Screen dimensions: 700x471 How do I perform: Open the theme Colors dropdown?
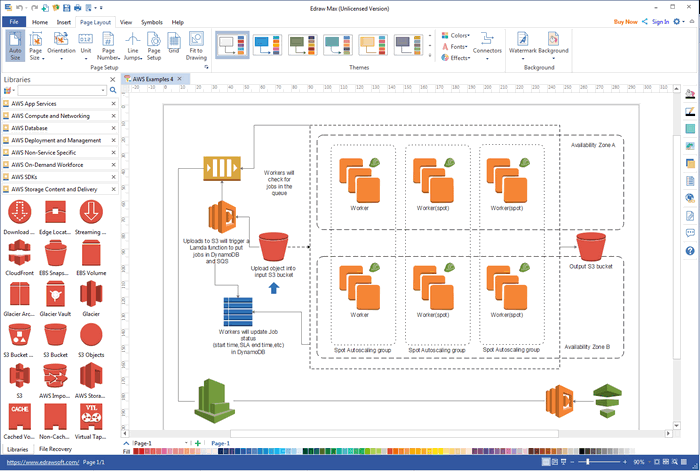tap(456, 35)
